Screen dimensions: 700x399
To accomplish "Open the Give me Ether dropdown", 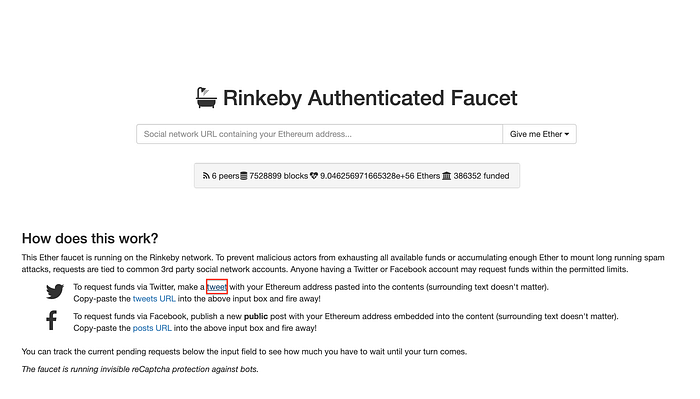I will coord(539,134).
